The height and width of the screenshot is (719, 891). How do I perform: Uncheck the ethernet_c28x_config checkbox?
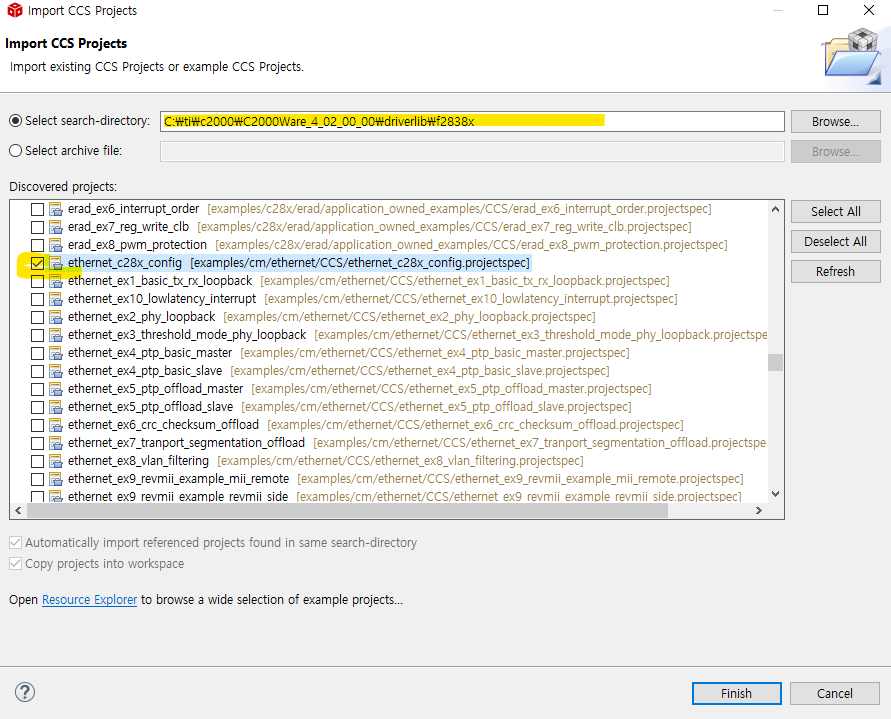coord(38,263)
